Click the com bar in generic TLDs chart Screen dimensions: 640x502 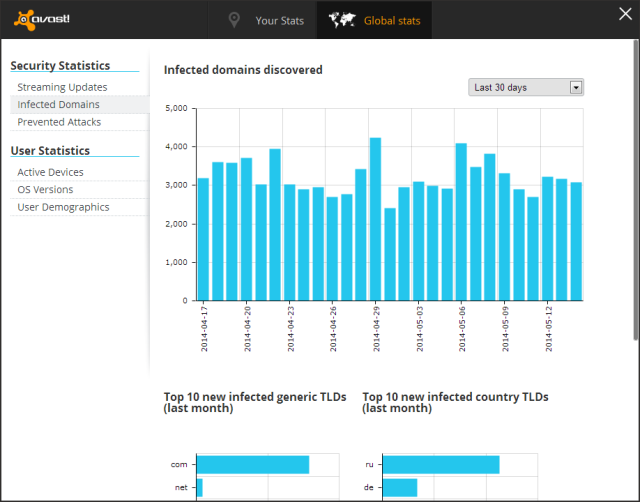click(x=252, y=465)
